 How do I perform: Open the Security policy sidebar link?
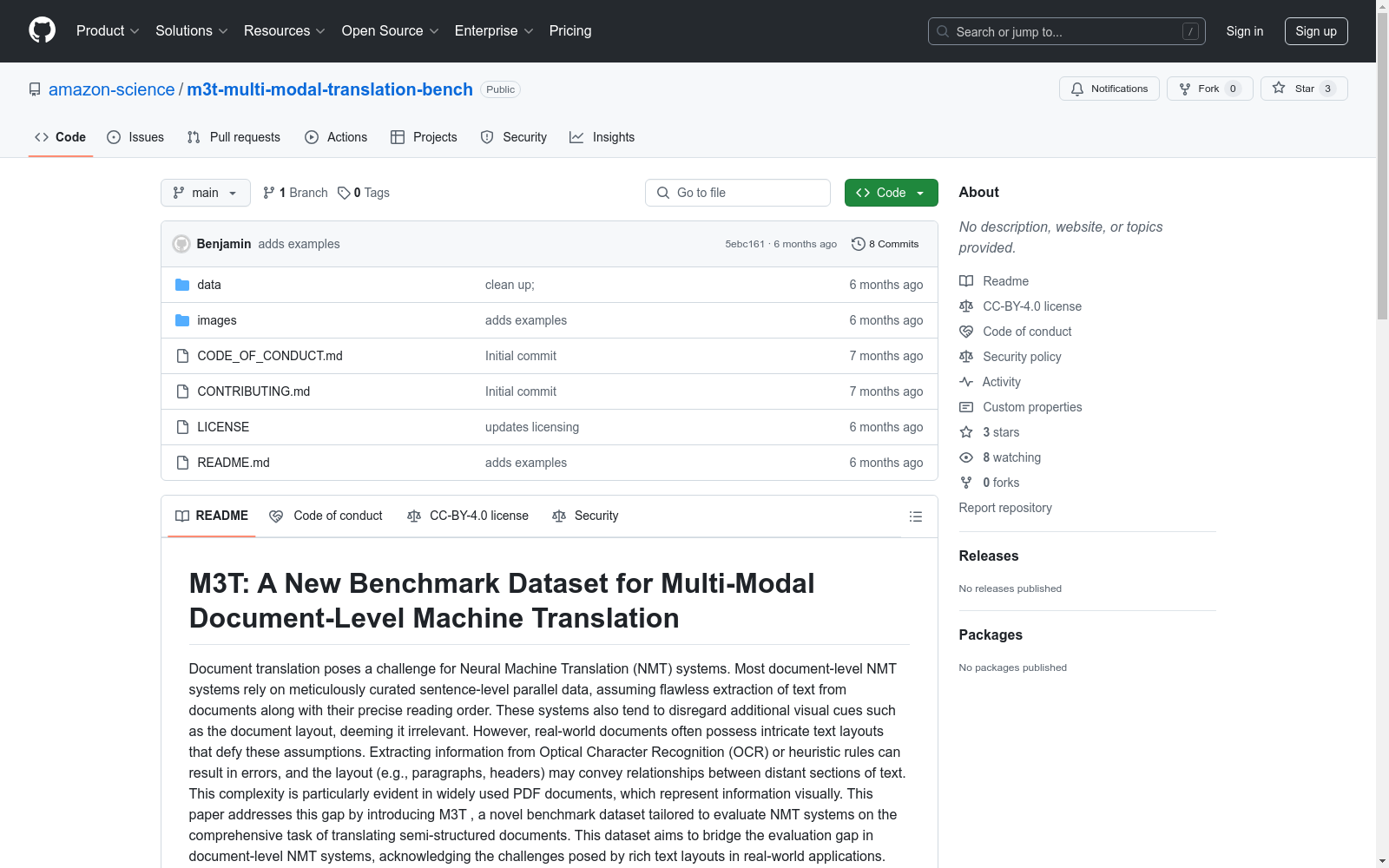(1022, 357)
